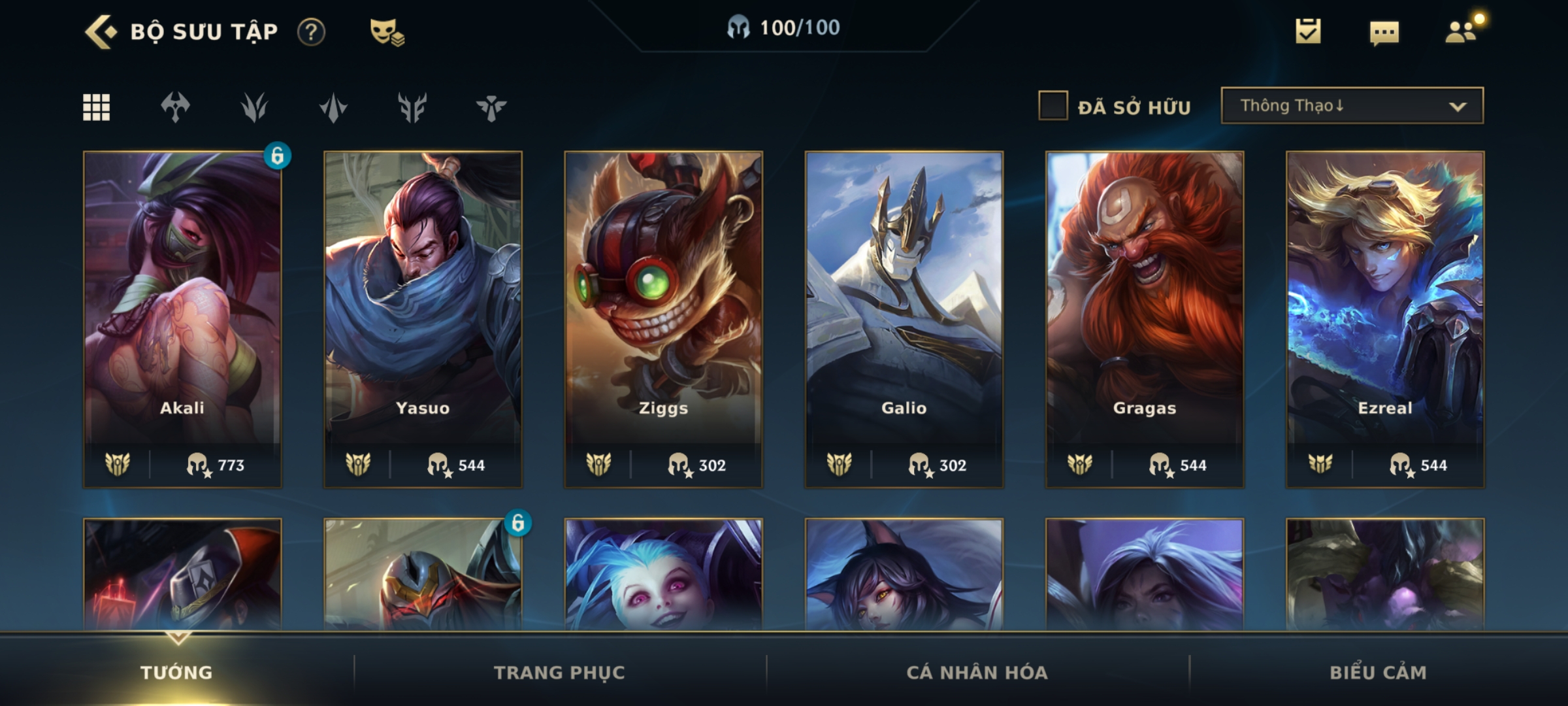
Task: Open the chat bubble icon
Action: 1384,33
